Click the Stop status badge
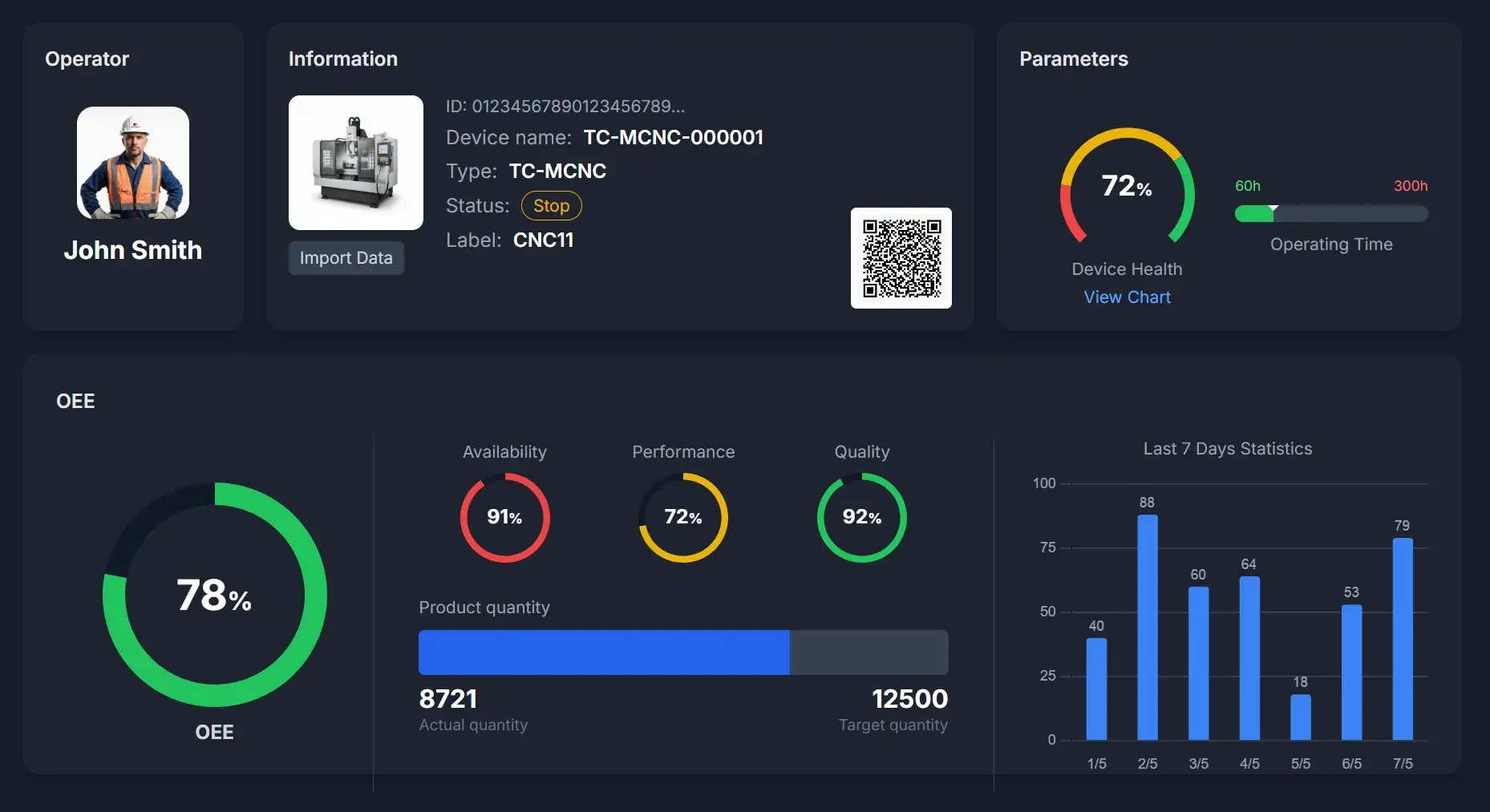 551,206
